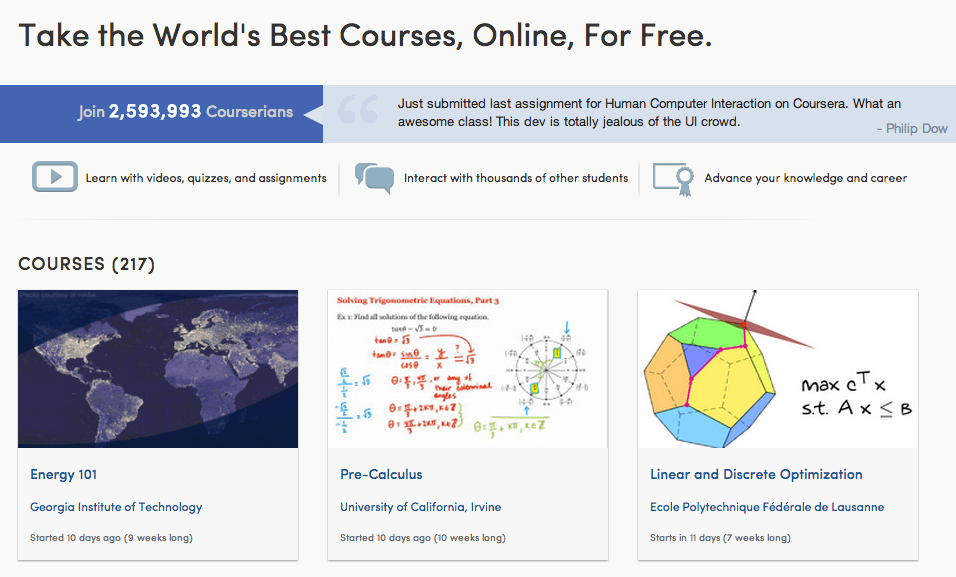This screenshot has width=956, height=577.
Task: Click the large quotation marks icon
Action: [x=357, y=110]
